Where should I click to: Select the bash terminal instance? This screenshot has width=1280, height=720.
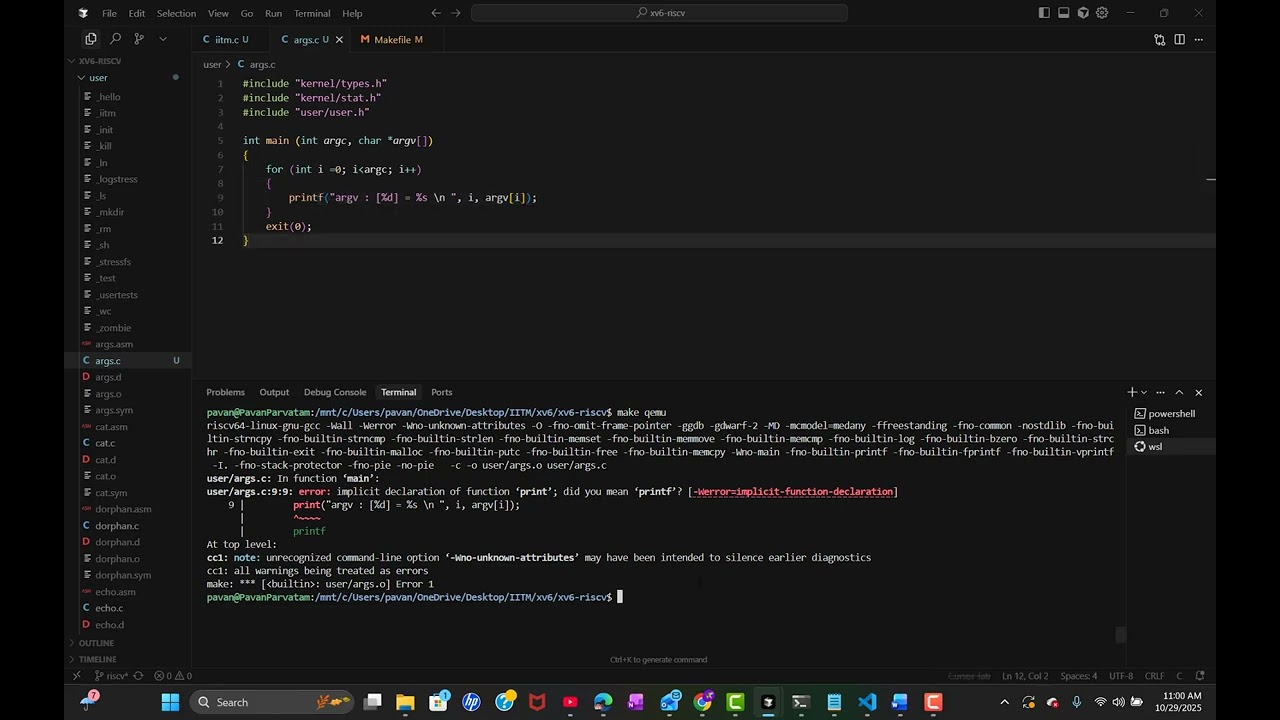click(1171, 430)
